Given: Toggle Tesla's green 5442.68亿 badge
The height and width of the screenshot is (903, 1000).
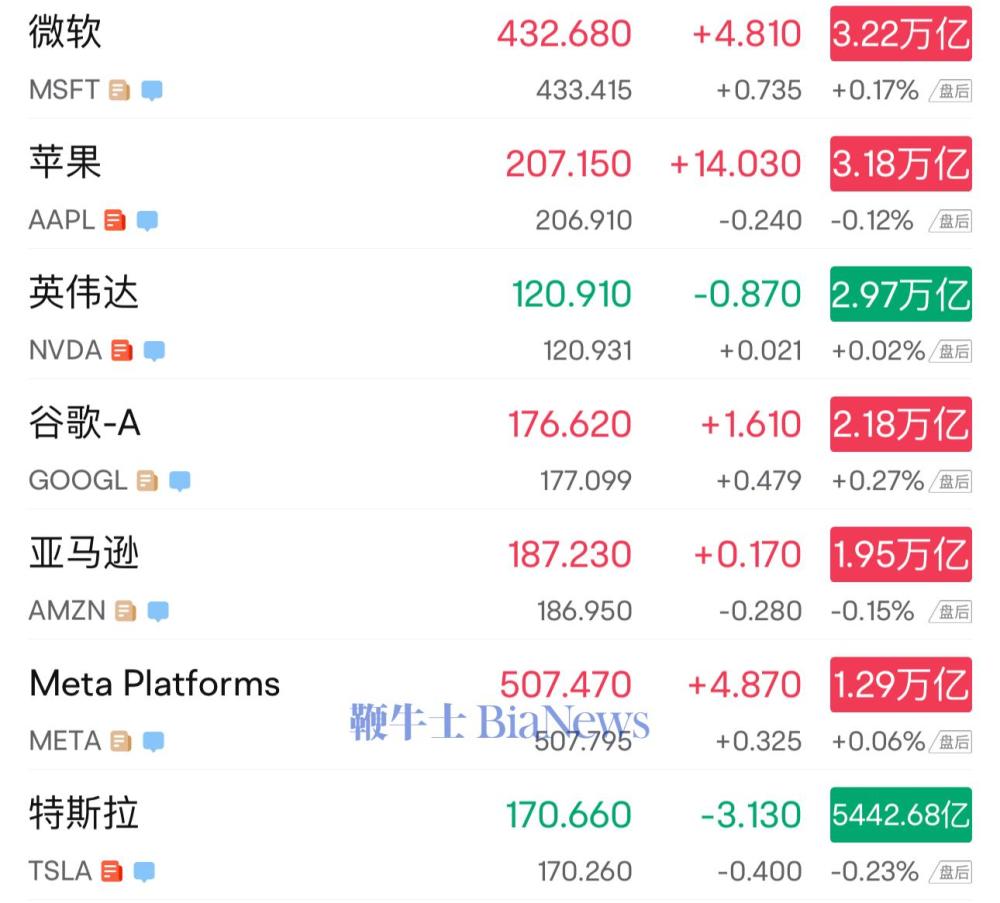Looking at the screenshot, I should click(901, 814).
